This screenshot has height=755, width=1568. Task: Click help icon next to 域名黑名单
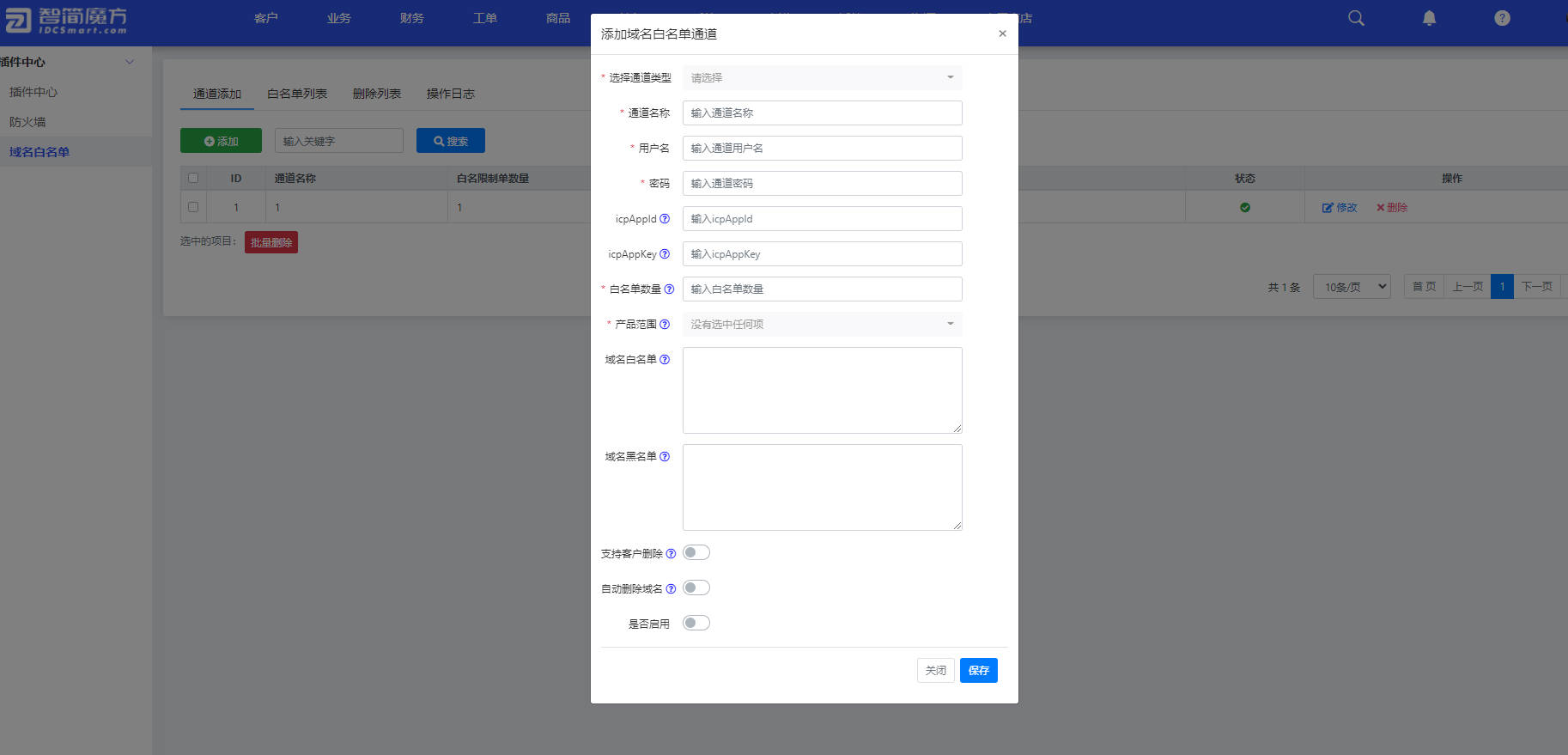(x=664, y=457)
